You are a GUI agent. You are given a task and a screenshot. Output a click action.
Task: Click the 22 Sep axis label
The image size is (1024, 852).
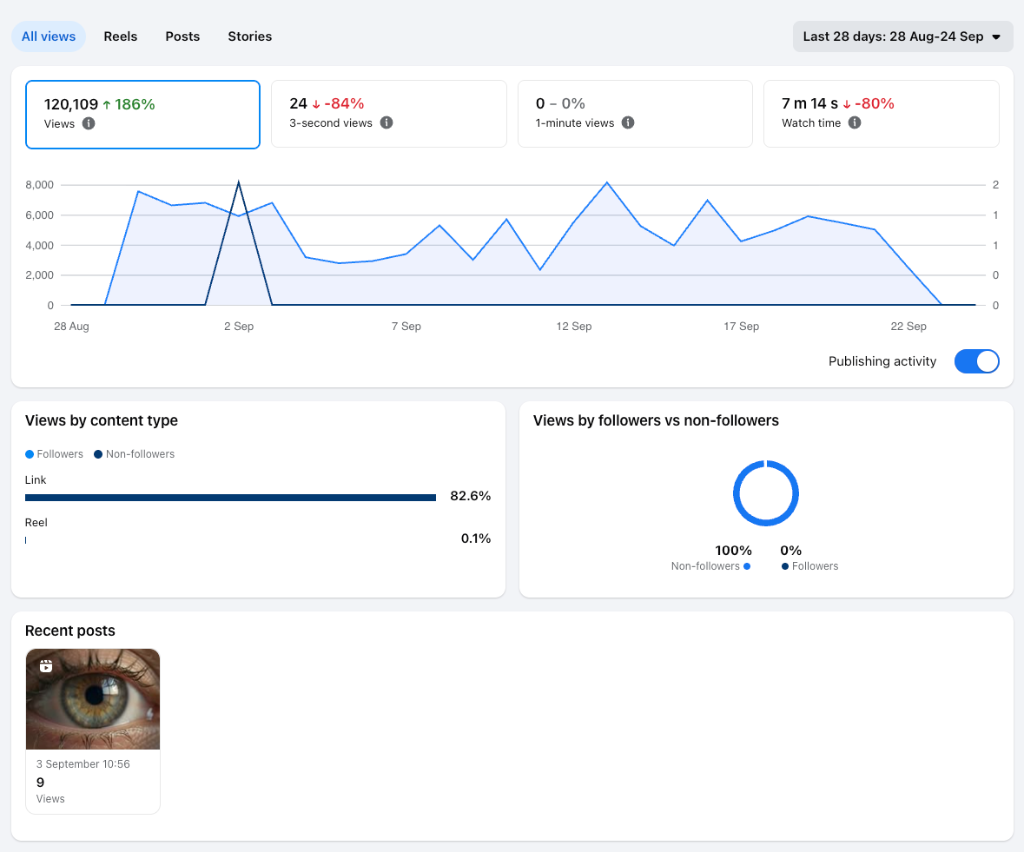pyautogui.click(x=908, y=326)
